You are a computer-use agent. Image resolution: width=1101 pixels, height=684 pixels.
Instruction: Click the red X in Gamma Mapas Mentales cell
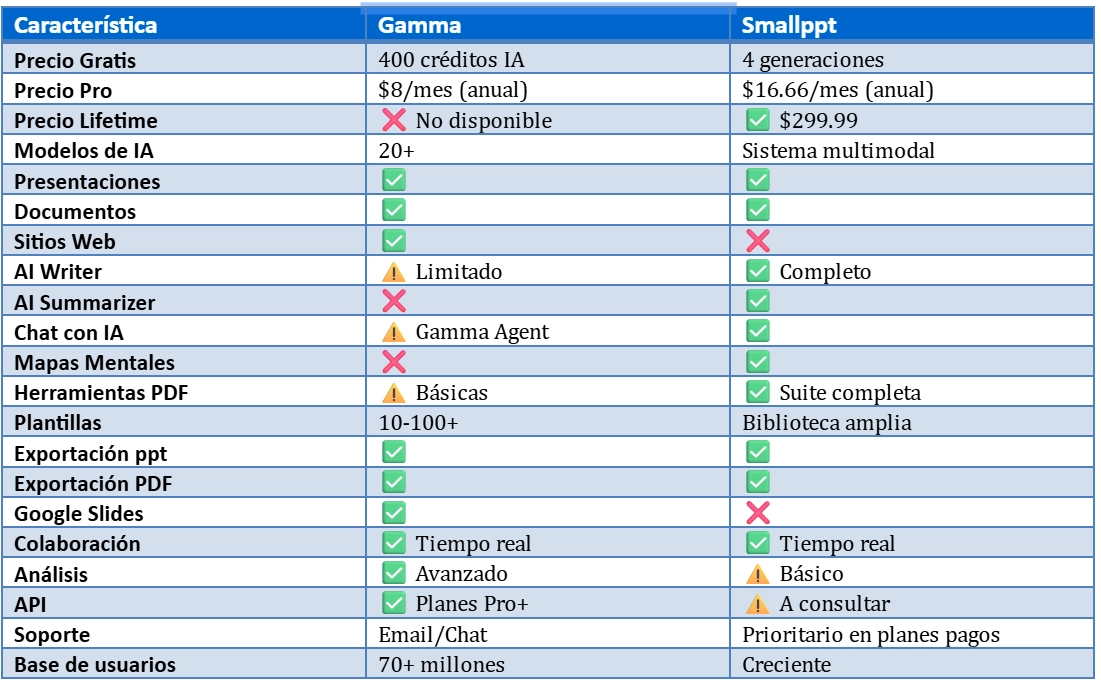[393, 362]
